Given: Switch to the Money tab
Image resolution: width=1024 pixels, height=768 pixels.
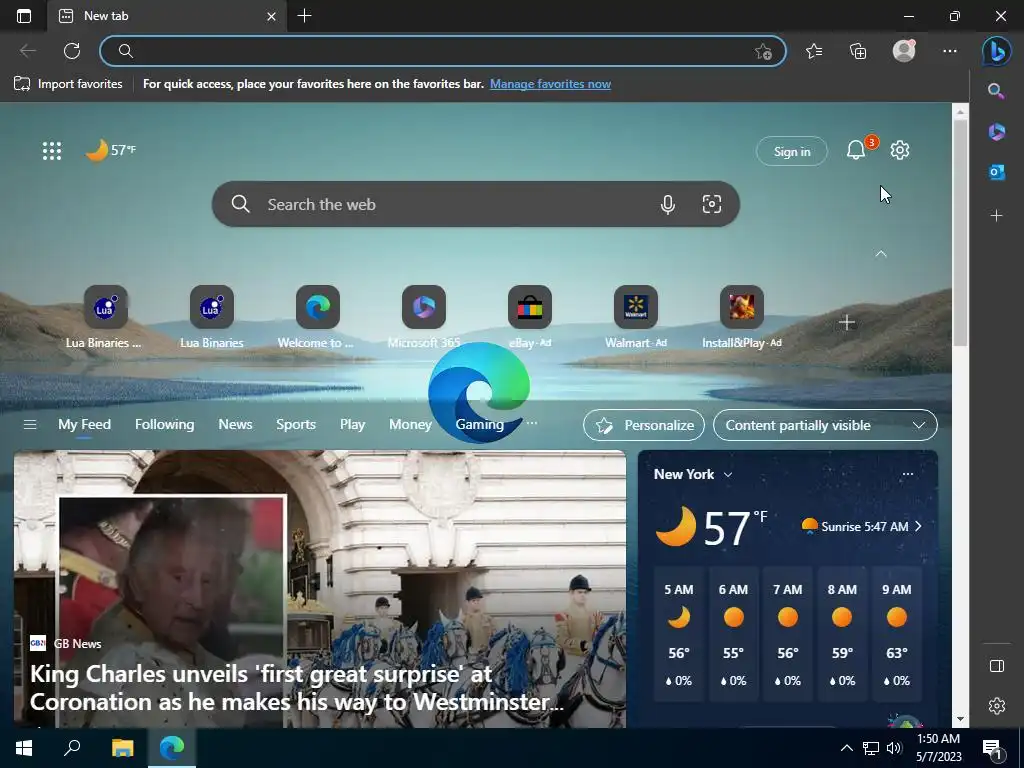Looking at the screenshot, I should [x=410, y=424].
